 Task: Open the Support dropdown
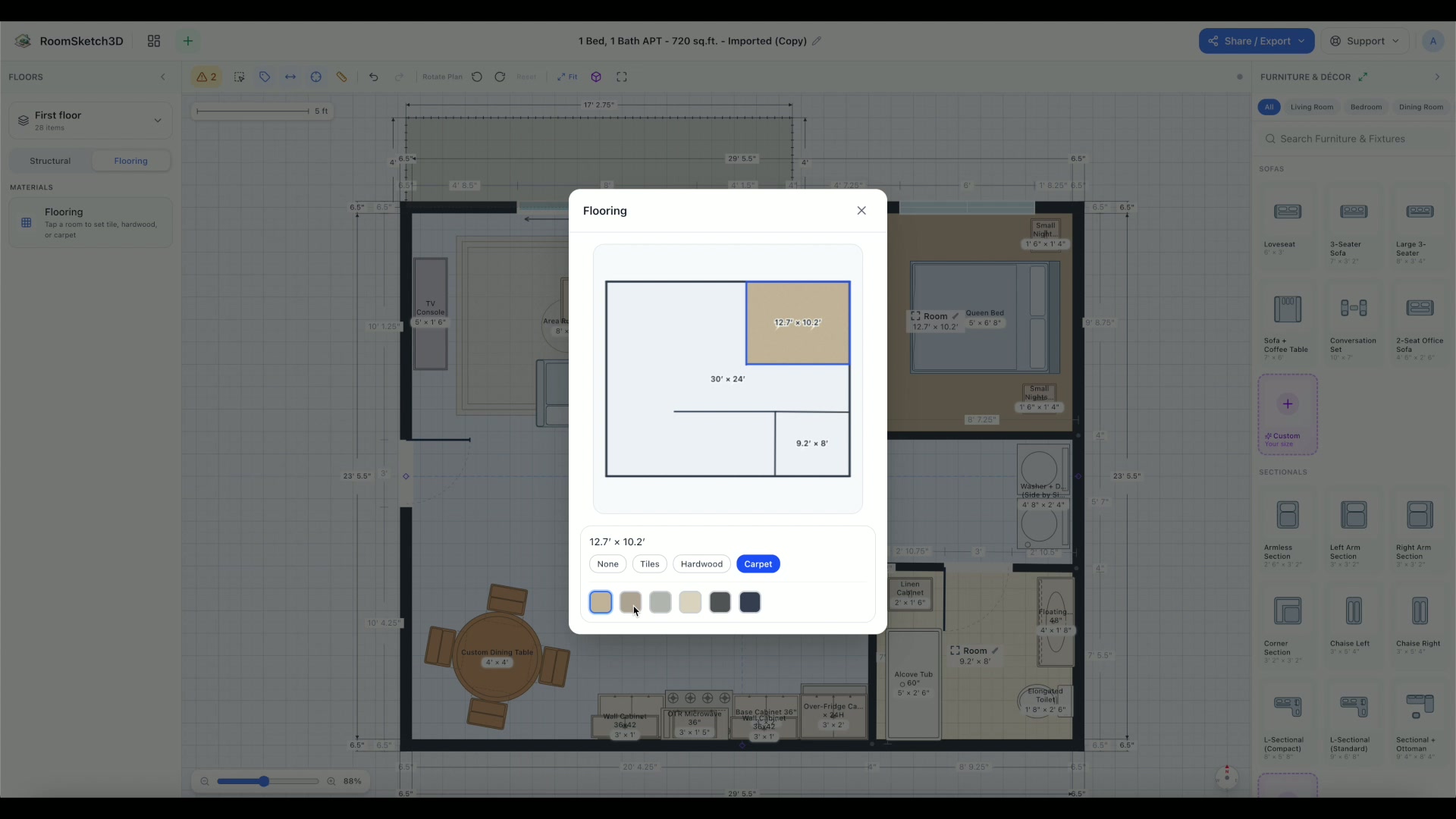click(x=1365, y=41)
